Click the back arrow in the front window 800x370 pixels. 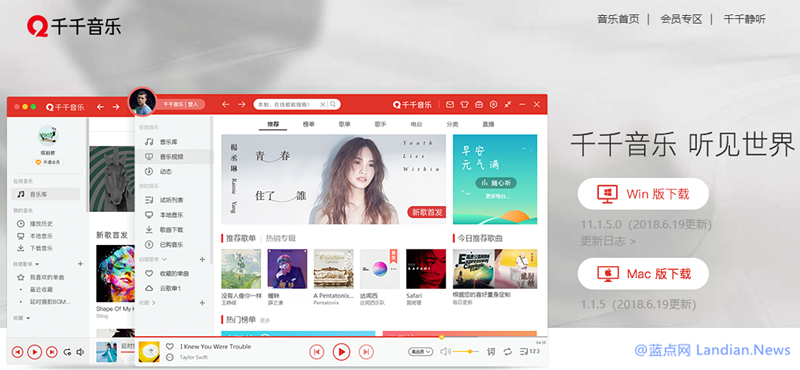pyautogui.click(x=226, y=104)
